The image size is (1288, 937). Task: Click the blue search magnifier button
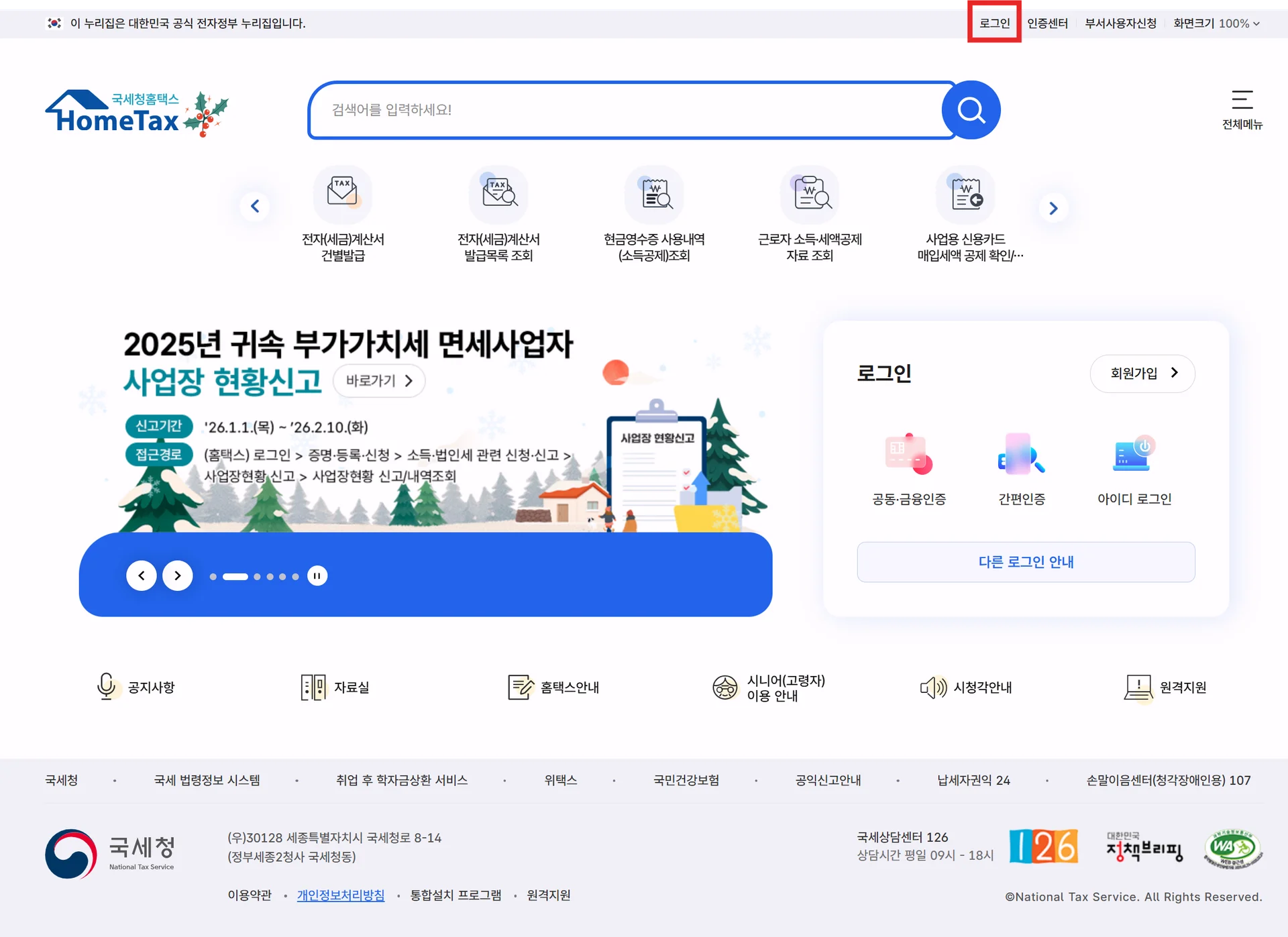(x=971, y=110)
